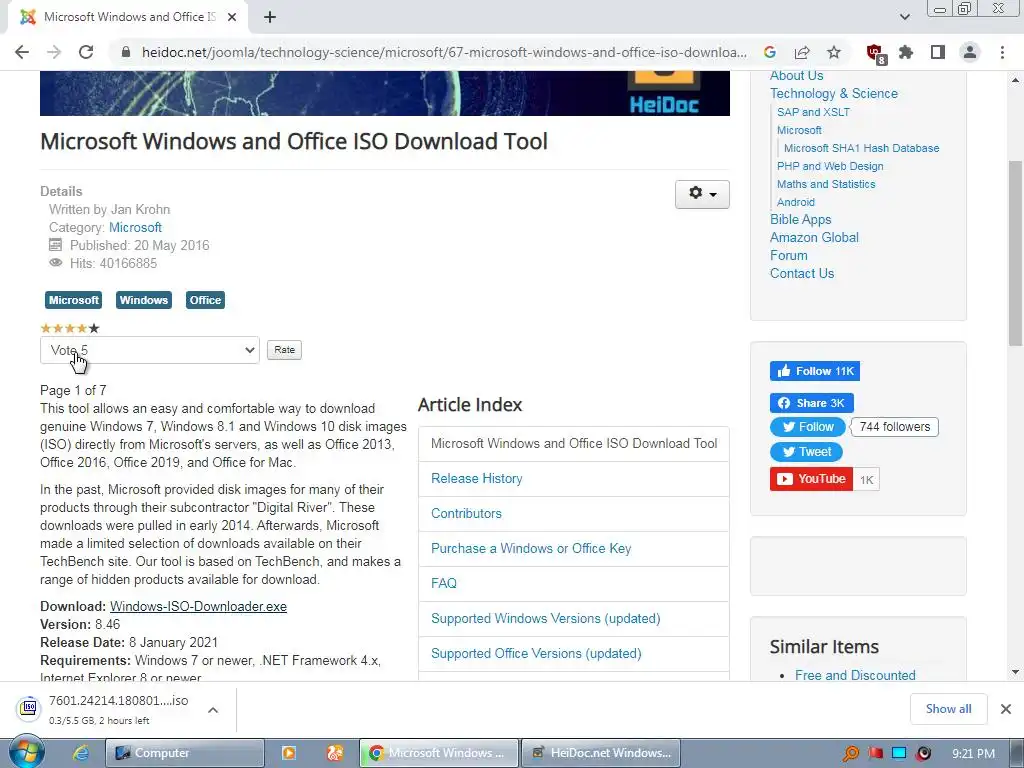
Task: Go forward using the browser forward arrow
Action: pyautogui.click(x=54, y=52)
